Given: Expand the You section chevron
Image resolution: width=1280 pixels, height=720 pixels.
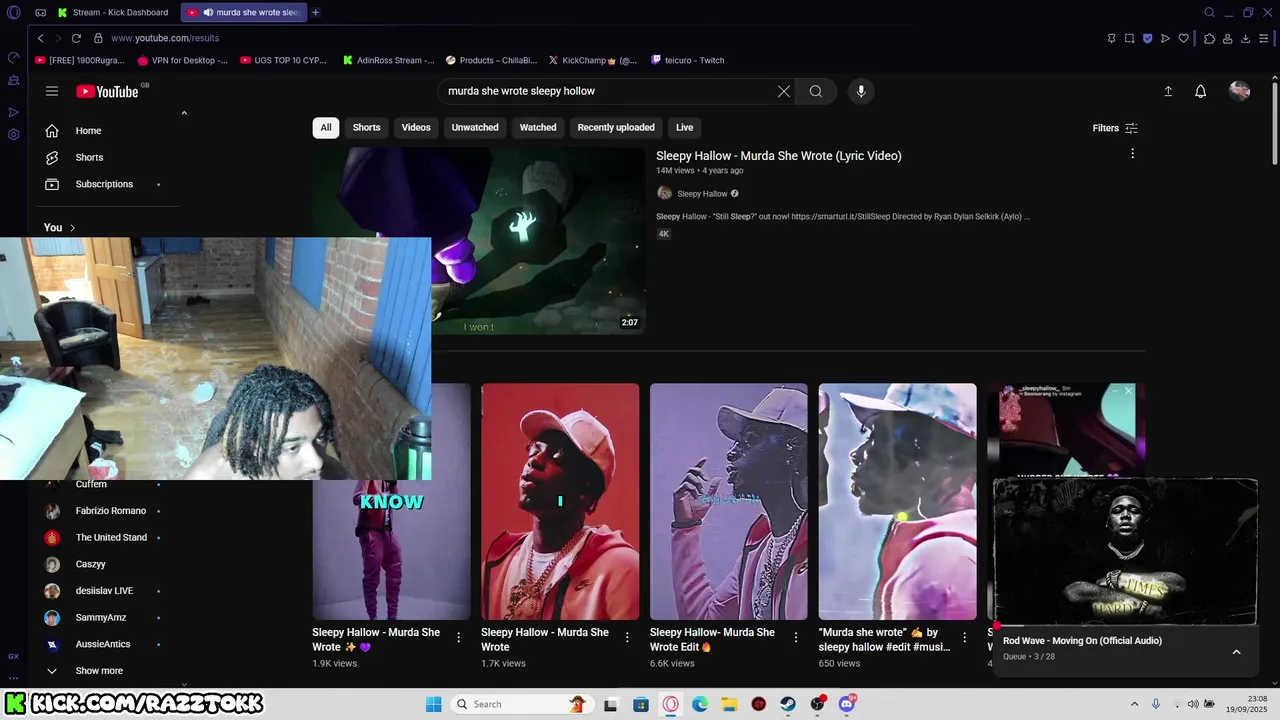Looking at the screenshot, I should tap(72, 228).
